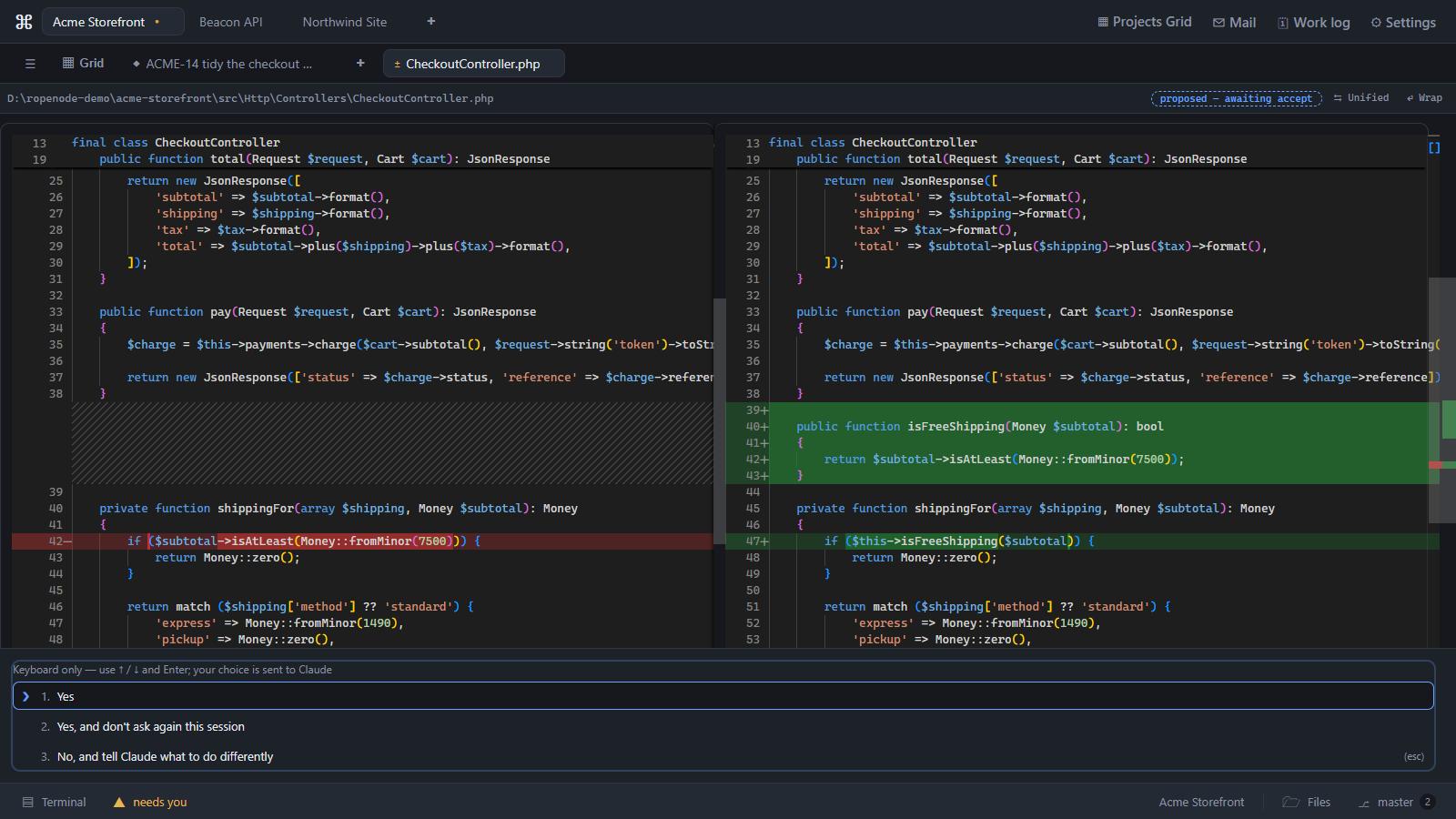The height and width of the screenshot is (819, 1456).
Task: Add a new project tab with plus
Action: [x=431, y=21]
